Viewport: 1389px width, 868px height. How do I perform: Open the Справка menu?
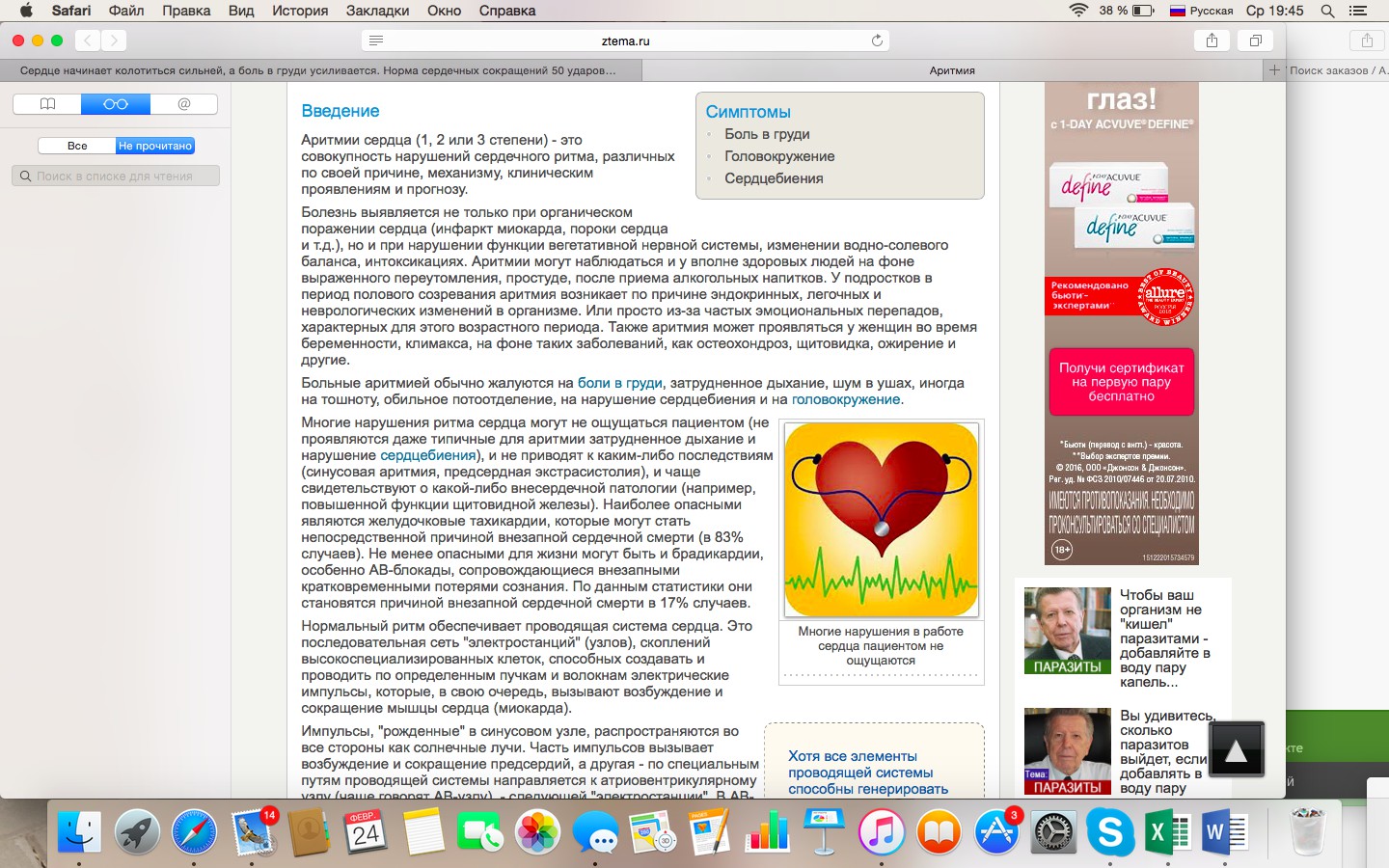(507, 11)
